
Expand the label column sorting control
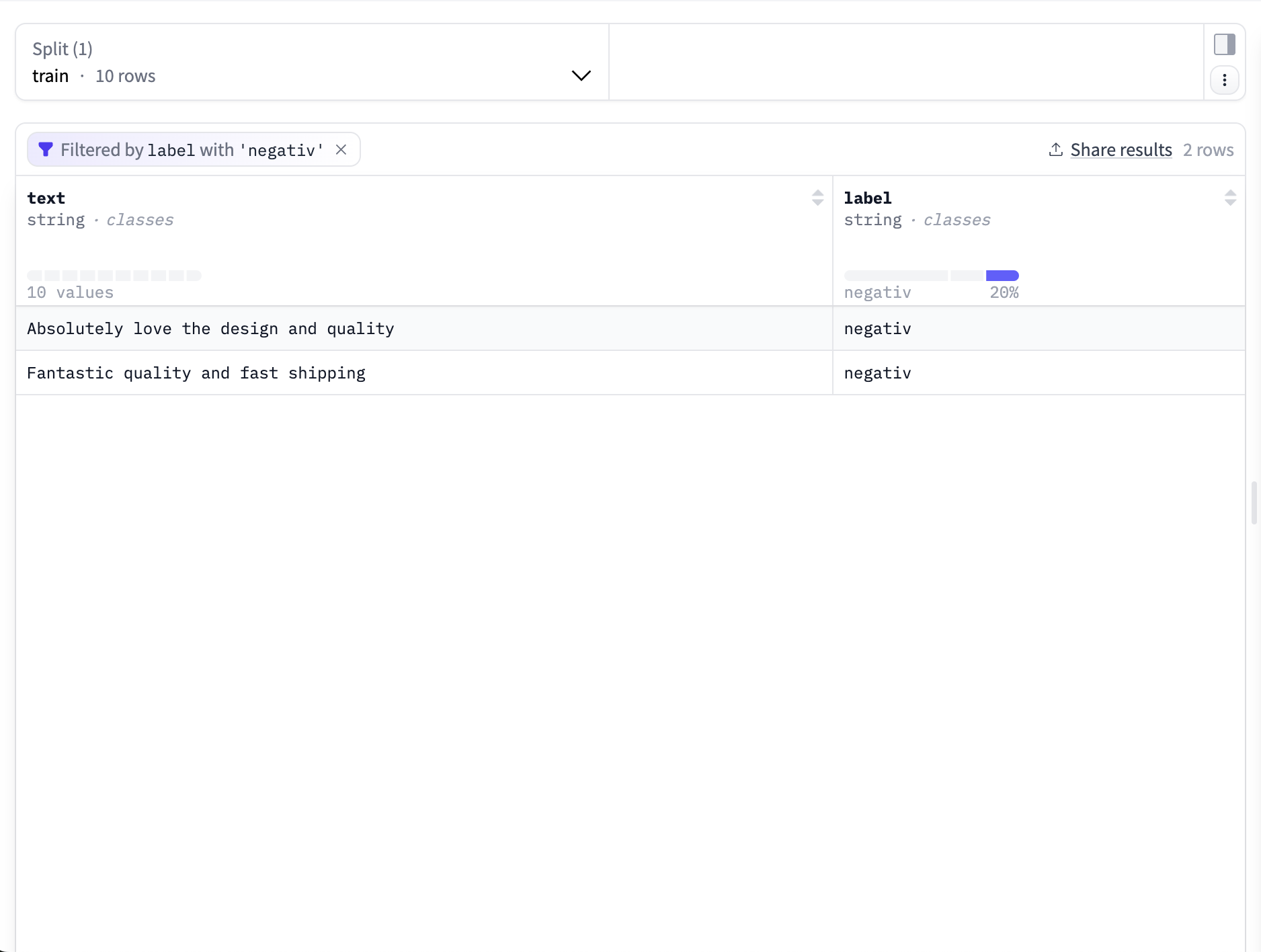point(1230,198)
